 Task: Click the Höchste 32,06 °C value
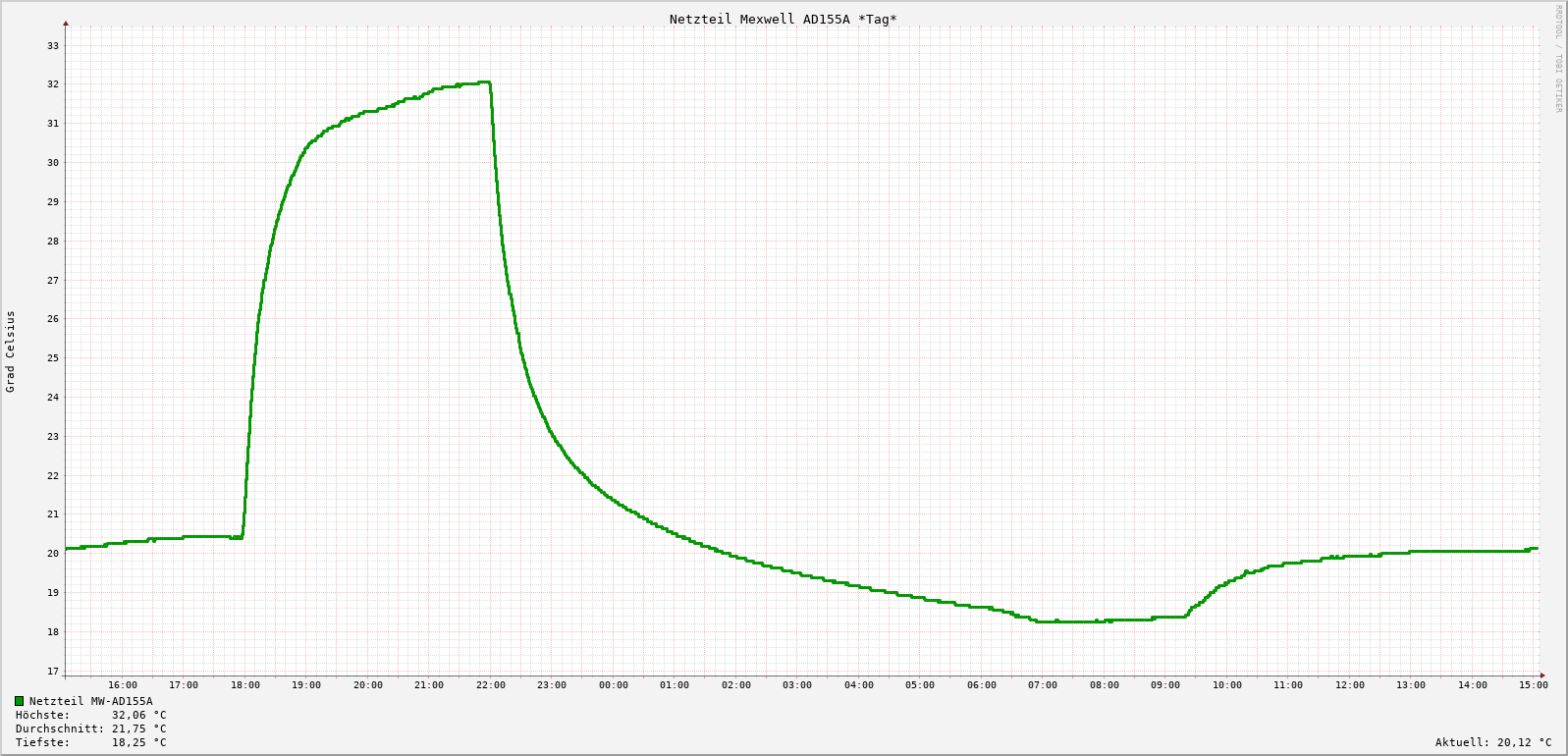(138, 715)
